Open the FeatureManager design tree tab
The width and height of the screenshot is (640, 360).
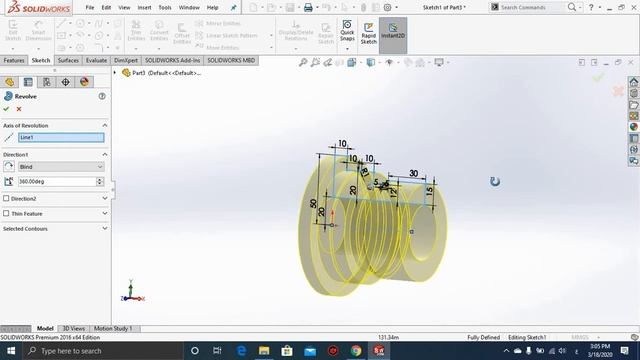pyautogui.click(x=9, y=82)
